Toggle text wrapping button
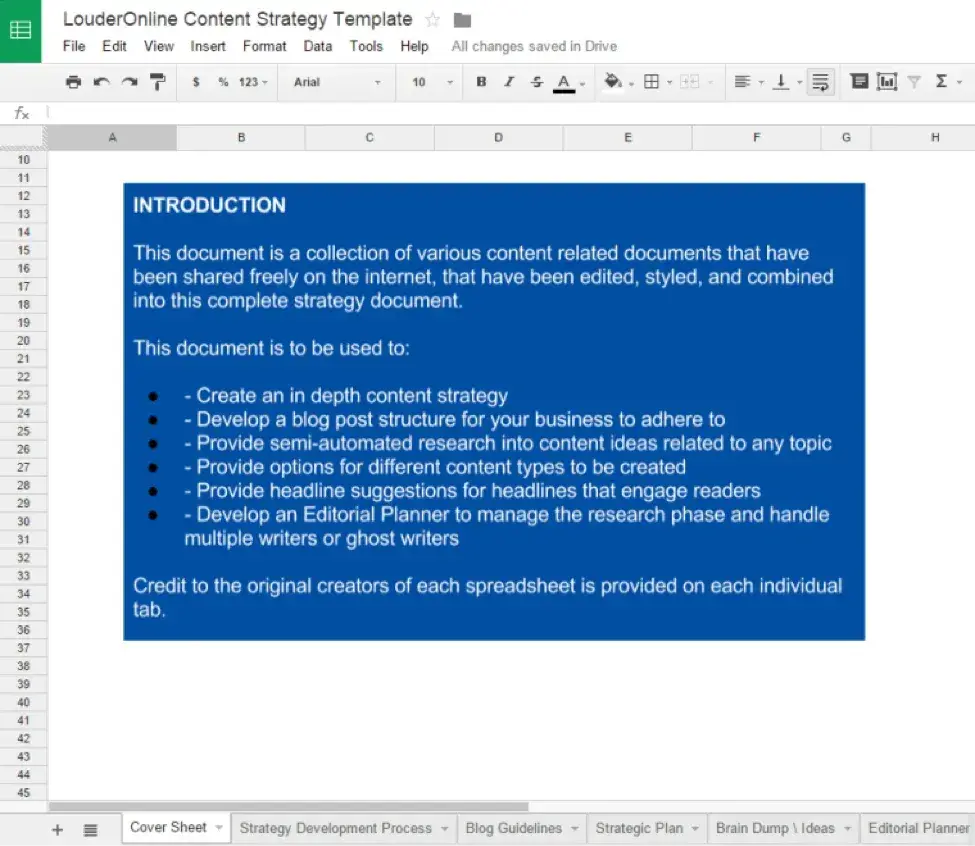 click(x=820, y=82)
